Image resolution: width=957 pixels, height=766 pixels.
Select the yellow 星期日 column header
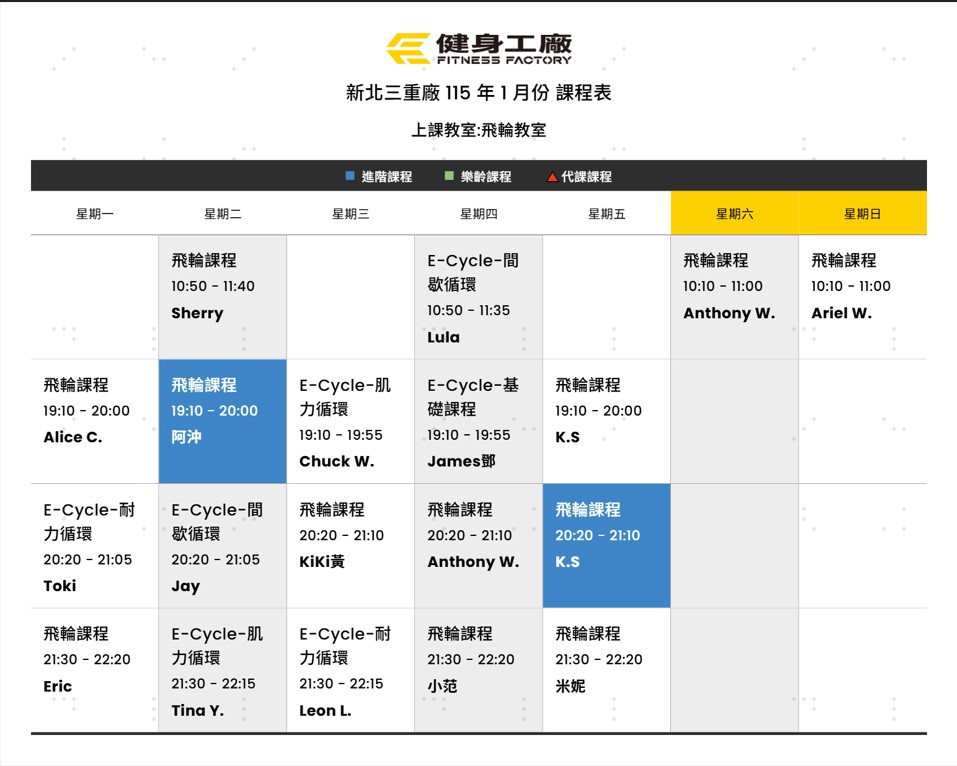coord(862,213)
